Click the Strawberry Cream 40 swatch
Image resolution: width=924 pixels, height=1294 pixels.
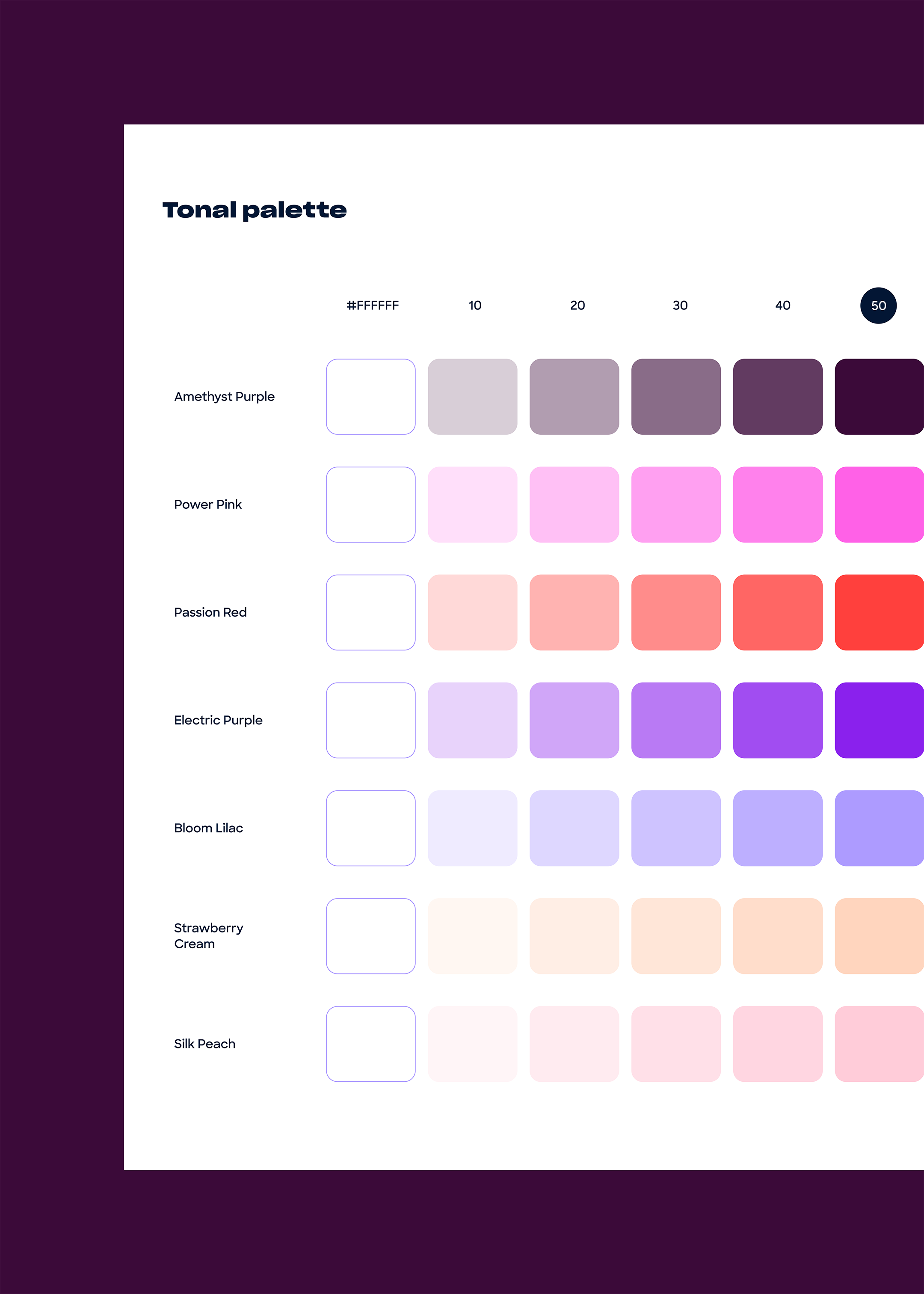[x=777, y=936]
